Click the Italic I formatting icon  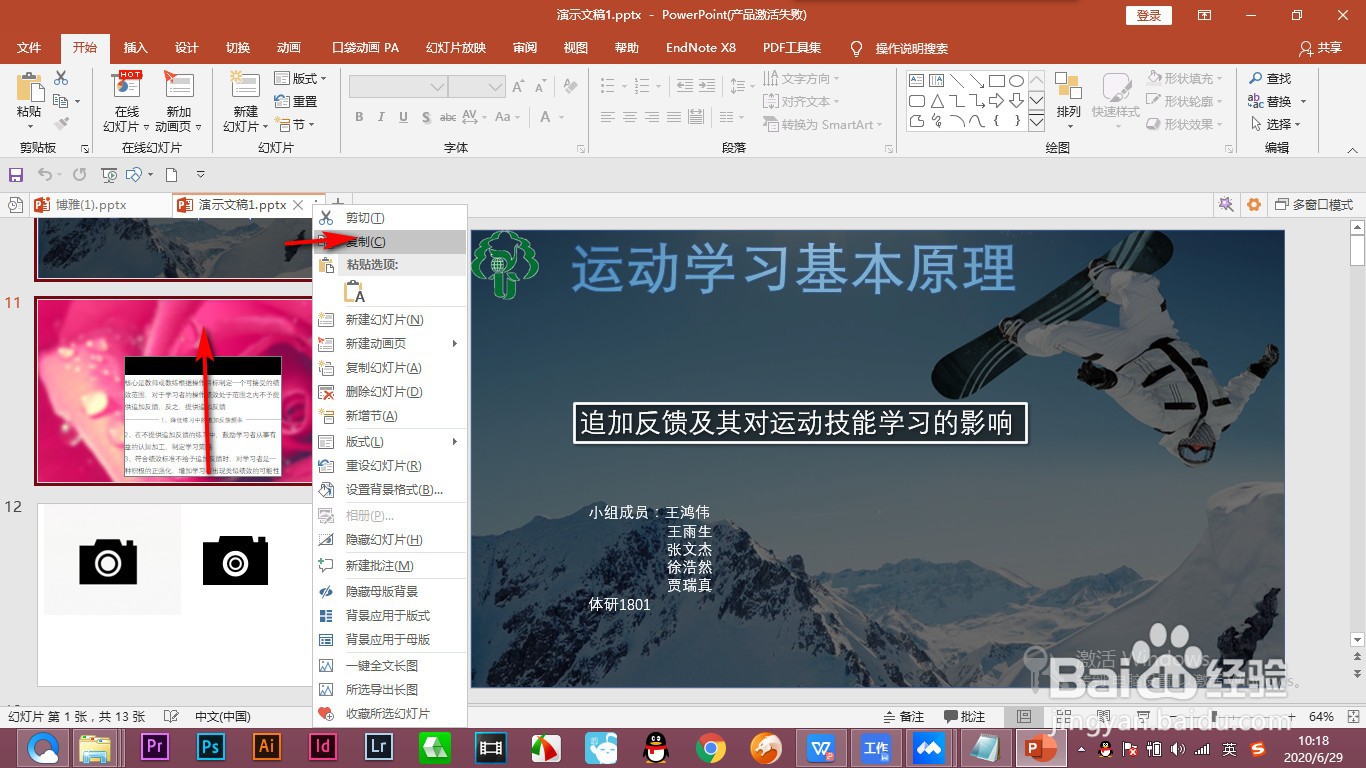click(381, 117)
